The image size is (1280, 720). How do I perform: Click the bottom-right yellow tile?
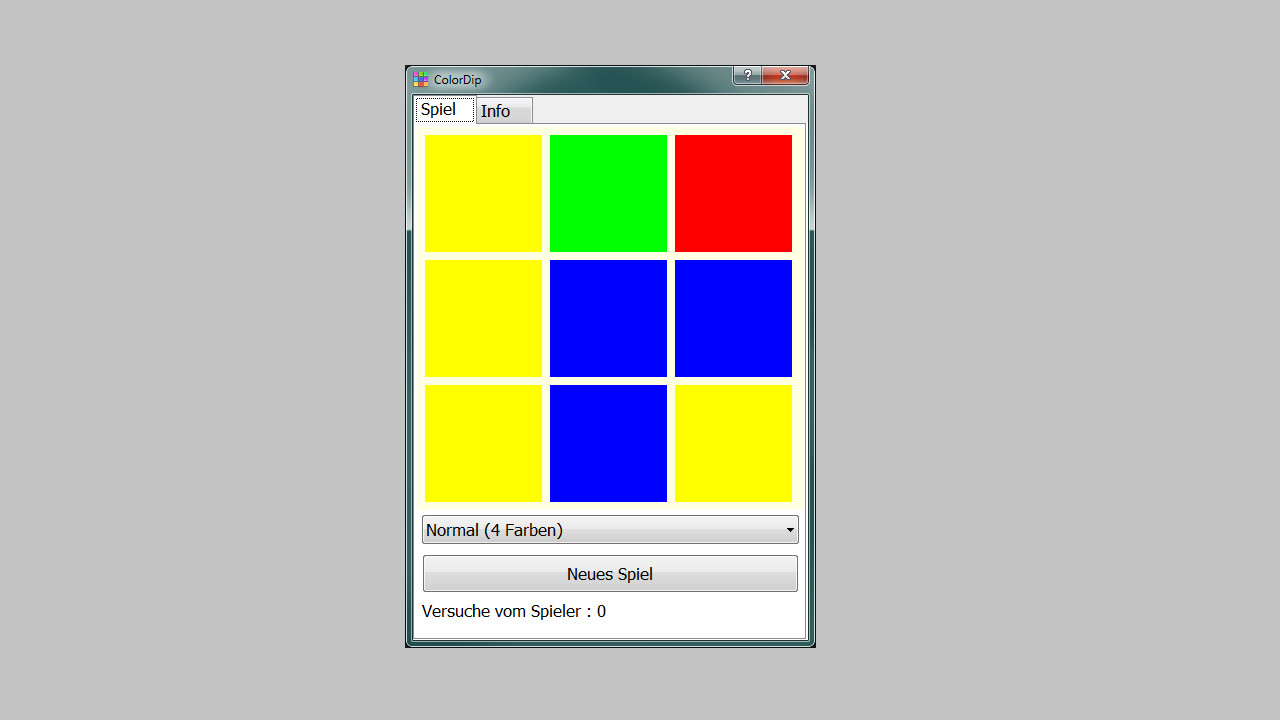pyautogui.click(x=733, y=443)
